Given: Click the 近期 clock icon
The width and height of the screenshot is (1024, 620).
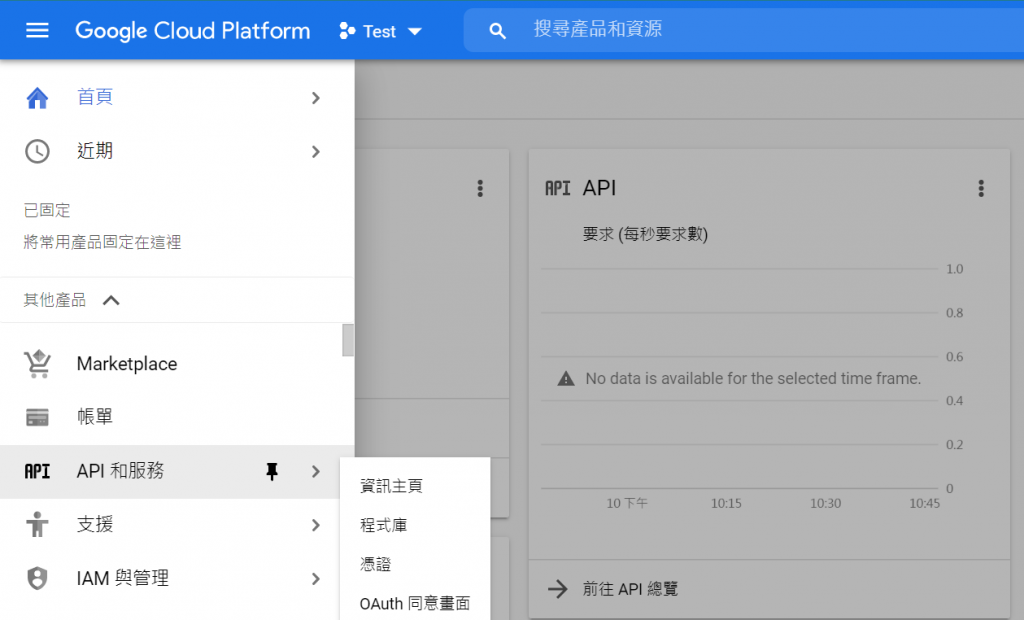Looking at the screenshot, I should 37,152.
